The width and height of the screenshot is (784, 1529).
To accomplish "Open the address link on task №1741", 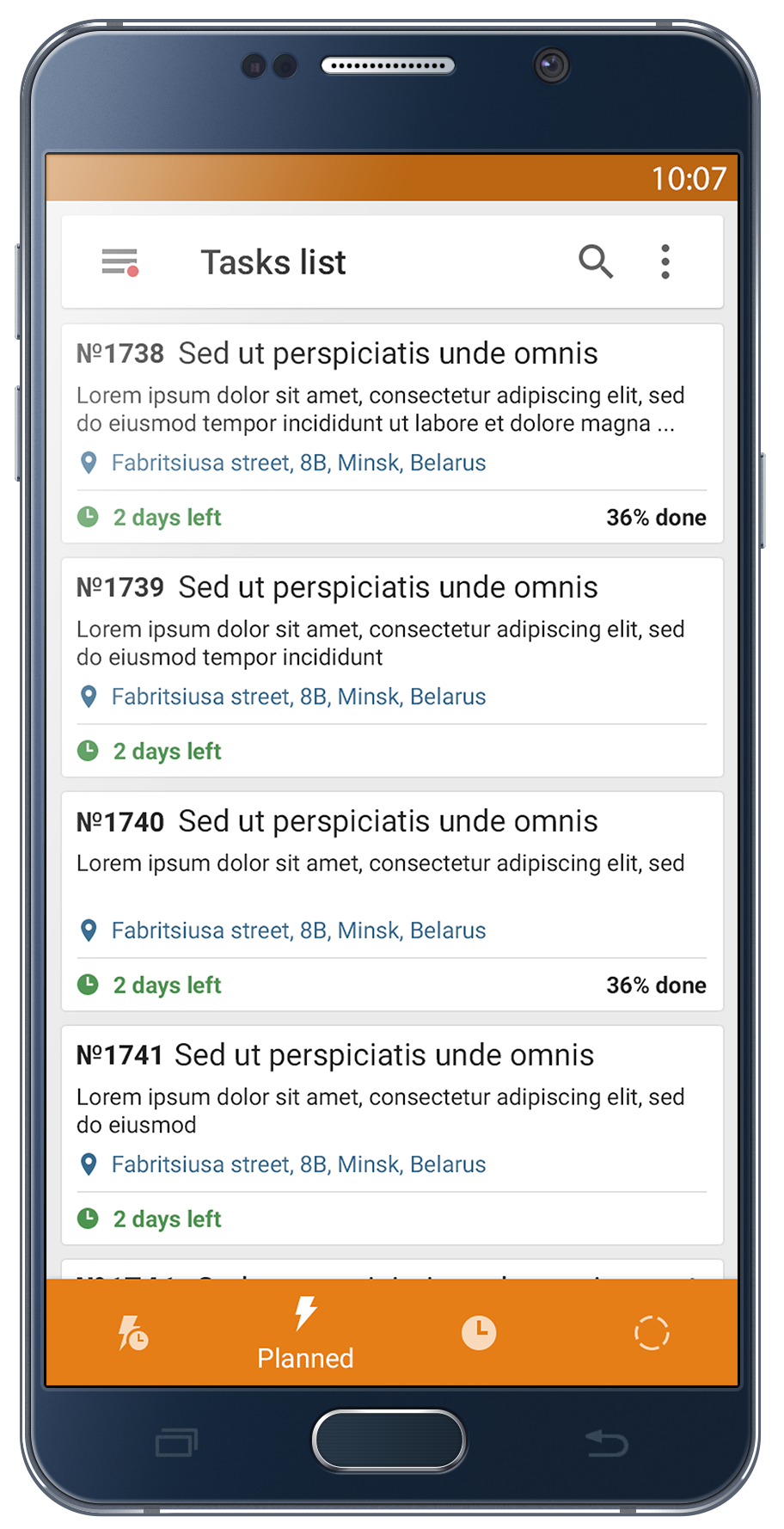I will click(x=298, y=1164).
